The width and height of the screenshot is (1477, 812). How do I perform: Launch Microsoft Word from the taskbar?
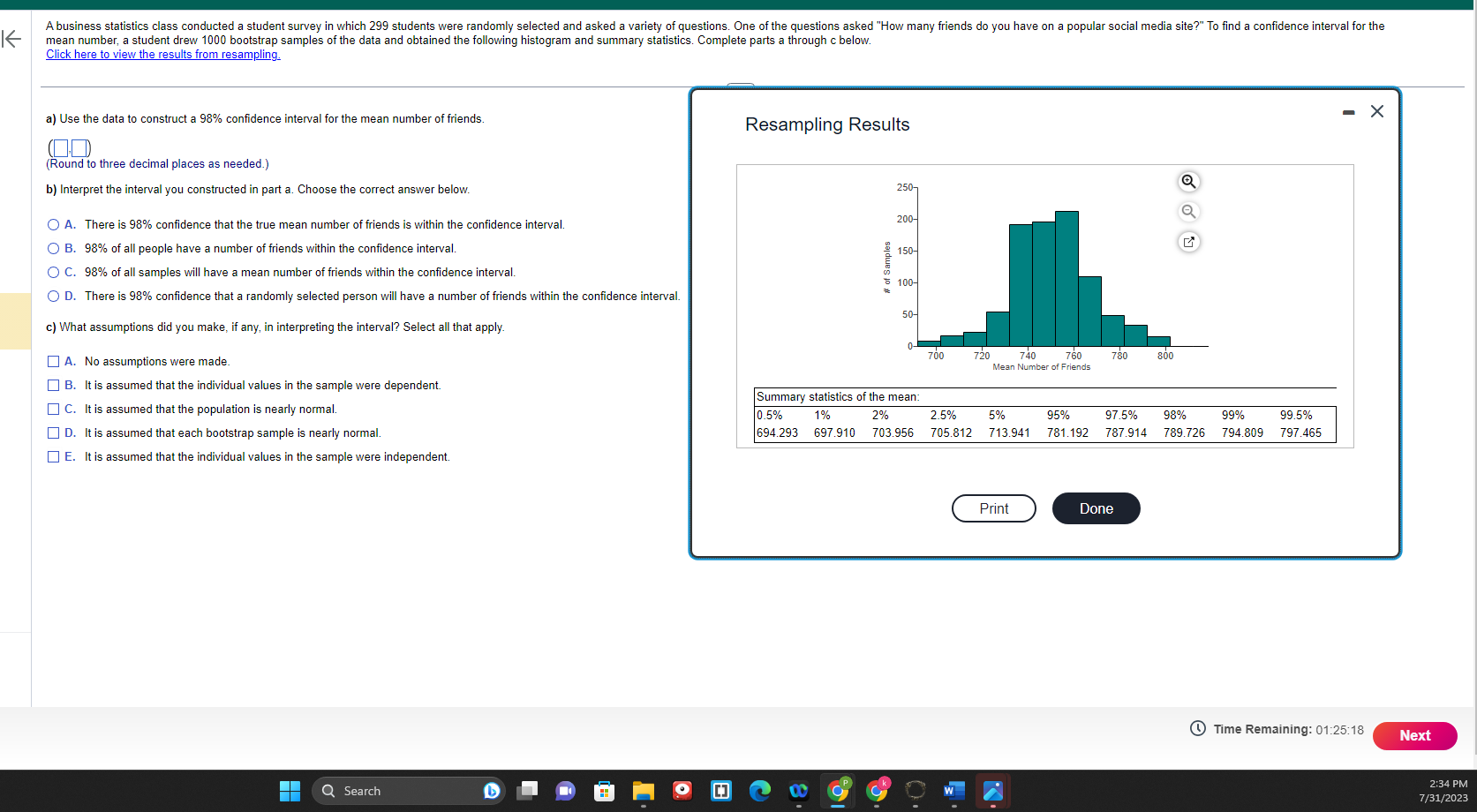953,791
